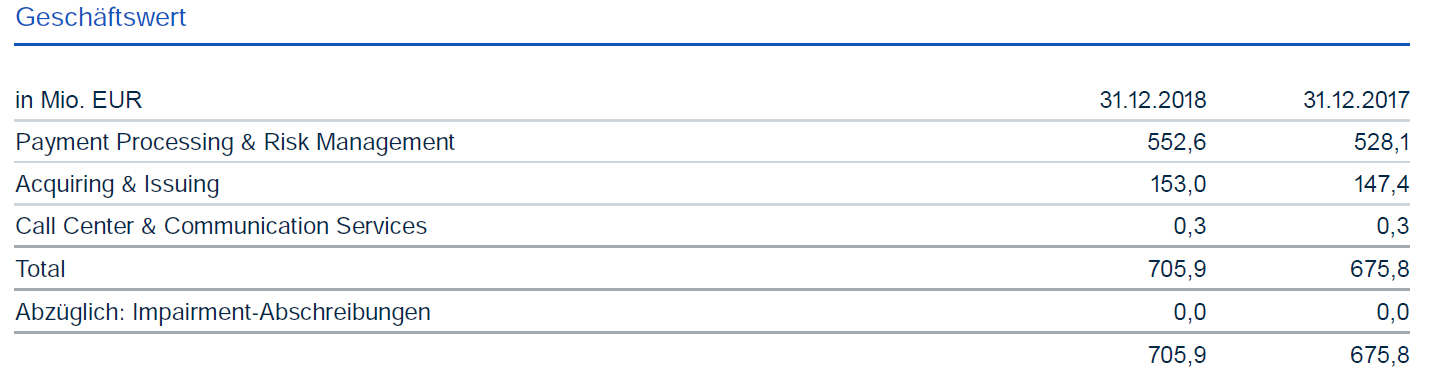The height and width of the screenshot is (388, 1445).
Task: Click the Abzüglich: Impairment-Abschreibungen label
Action: [x=223, y=312]
